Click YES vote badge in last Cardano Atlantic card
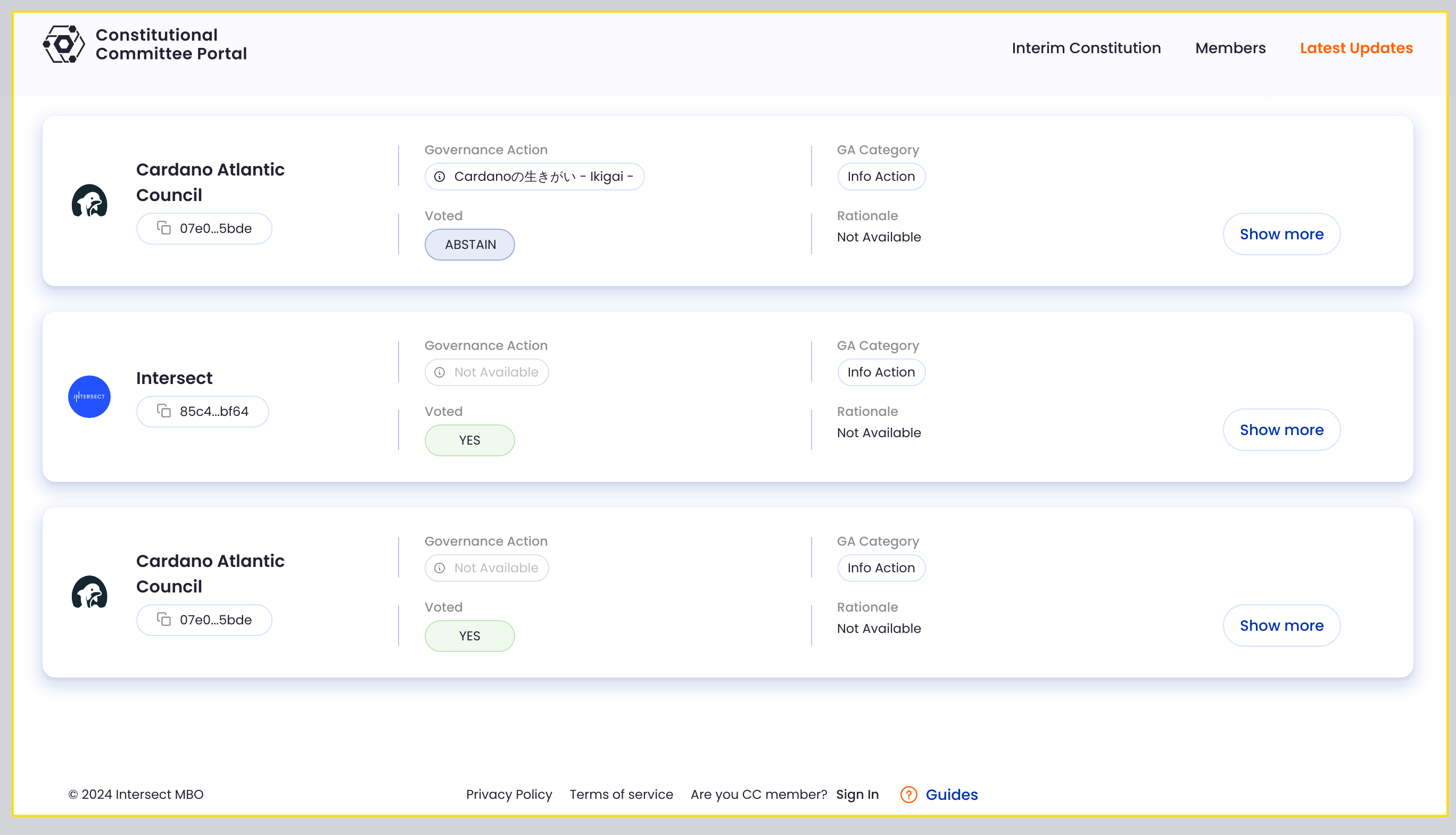Viewport: 1456px width, 835px height. tap(469, 636)
